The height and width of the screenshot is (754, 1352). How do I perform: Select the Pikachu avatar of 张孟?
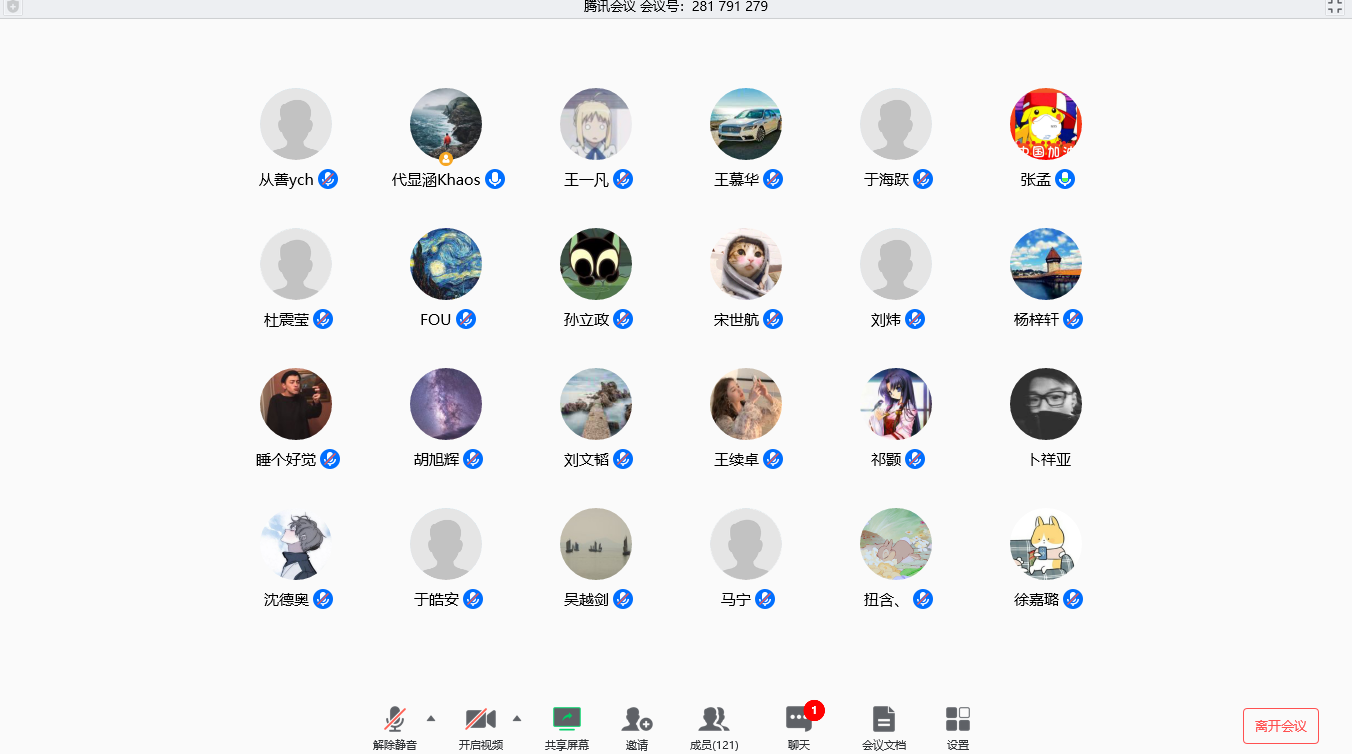(1046, 124)
